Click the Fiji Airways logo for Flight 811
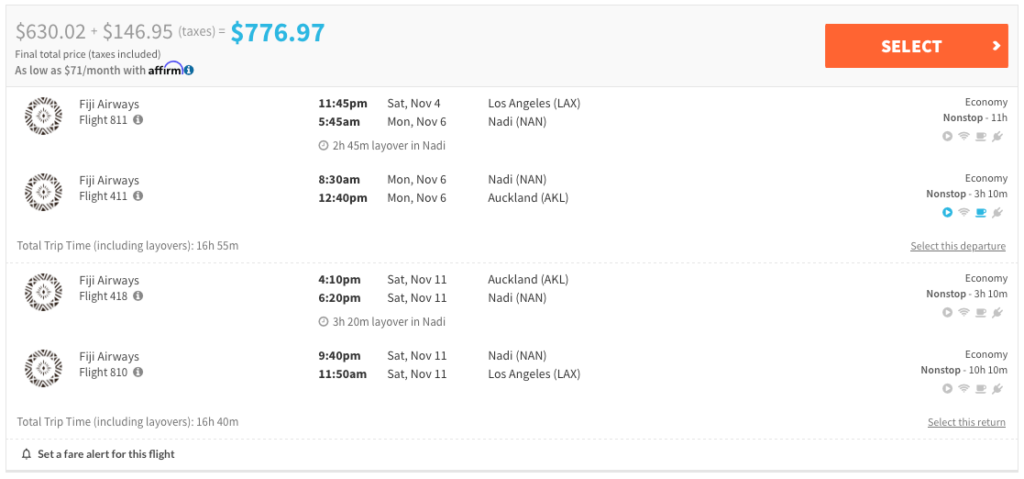Image resolution: width=1024 pixels, height=479 pixels. 43,114
